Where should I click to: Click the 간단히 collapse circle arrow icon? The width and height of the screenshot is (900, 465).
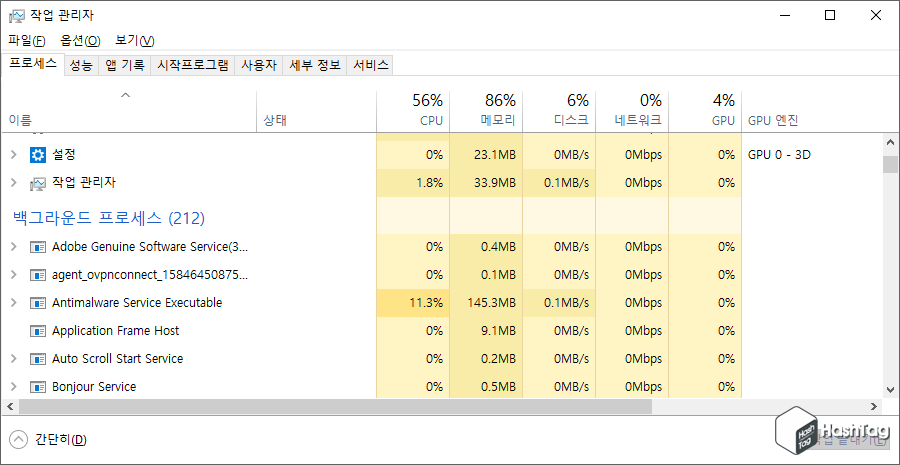(19, 440)
